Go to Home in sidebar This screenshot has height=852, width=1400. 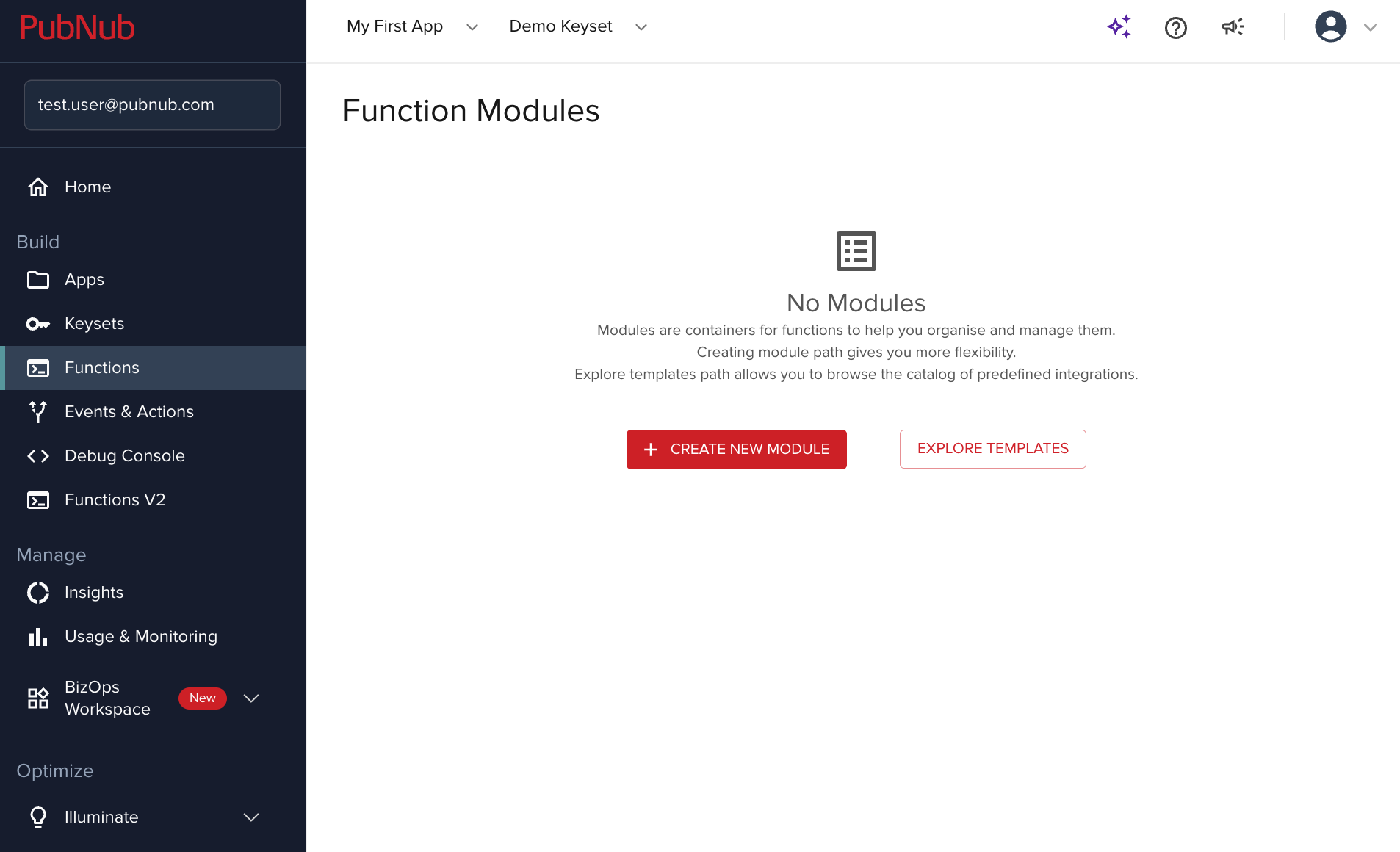(x=153, y=187)
